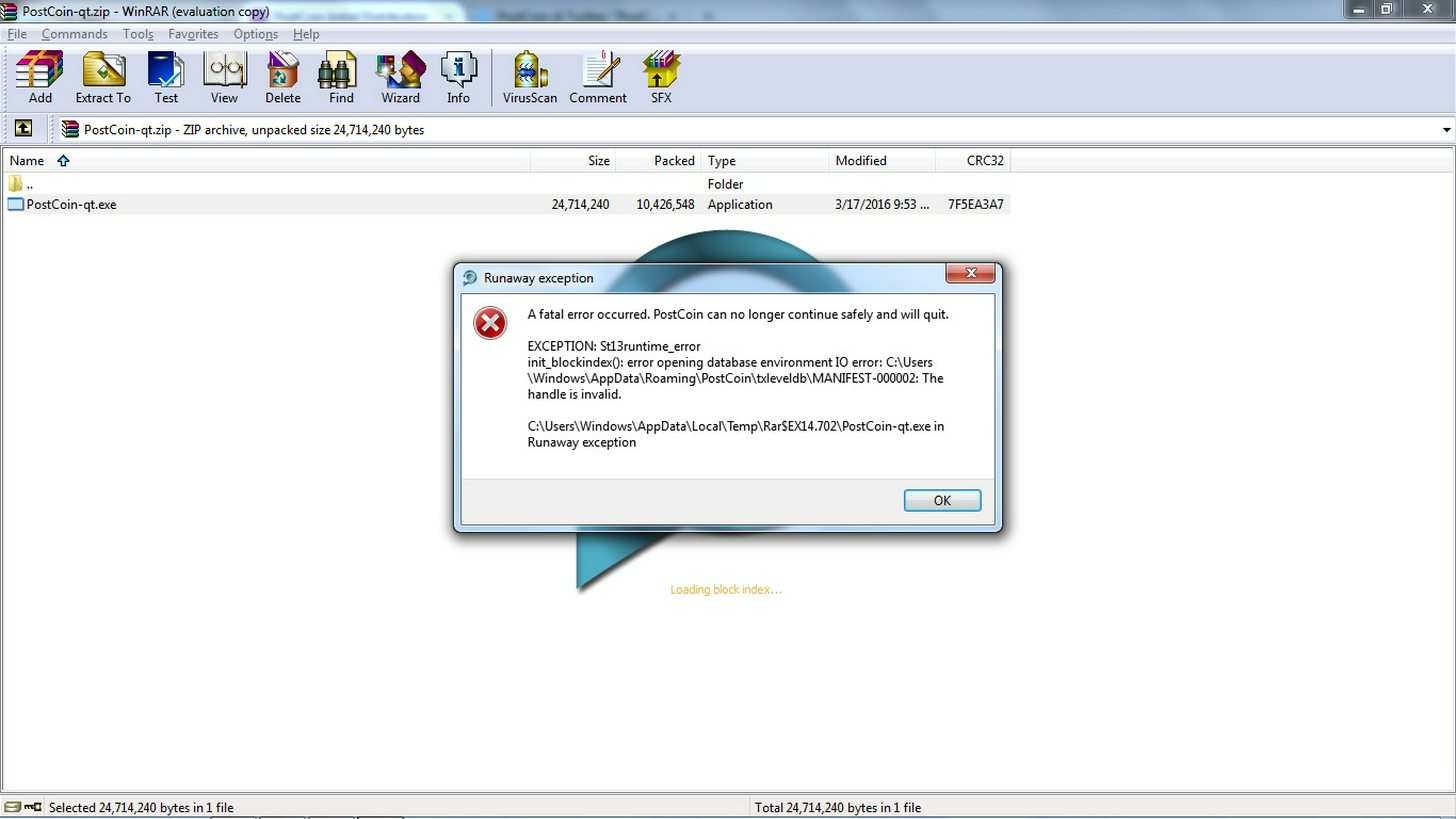Click the Extract To toolbar icon
The image size is (1456, 819).
(x=103, y=78)
